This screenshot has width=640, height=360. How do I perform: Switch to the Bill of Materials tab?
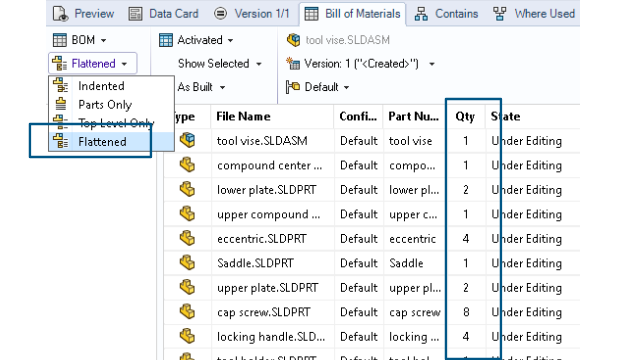(x=352, y=14)
